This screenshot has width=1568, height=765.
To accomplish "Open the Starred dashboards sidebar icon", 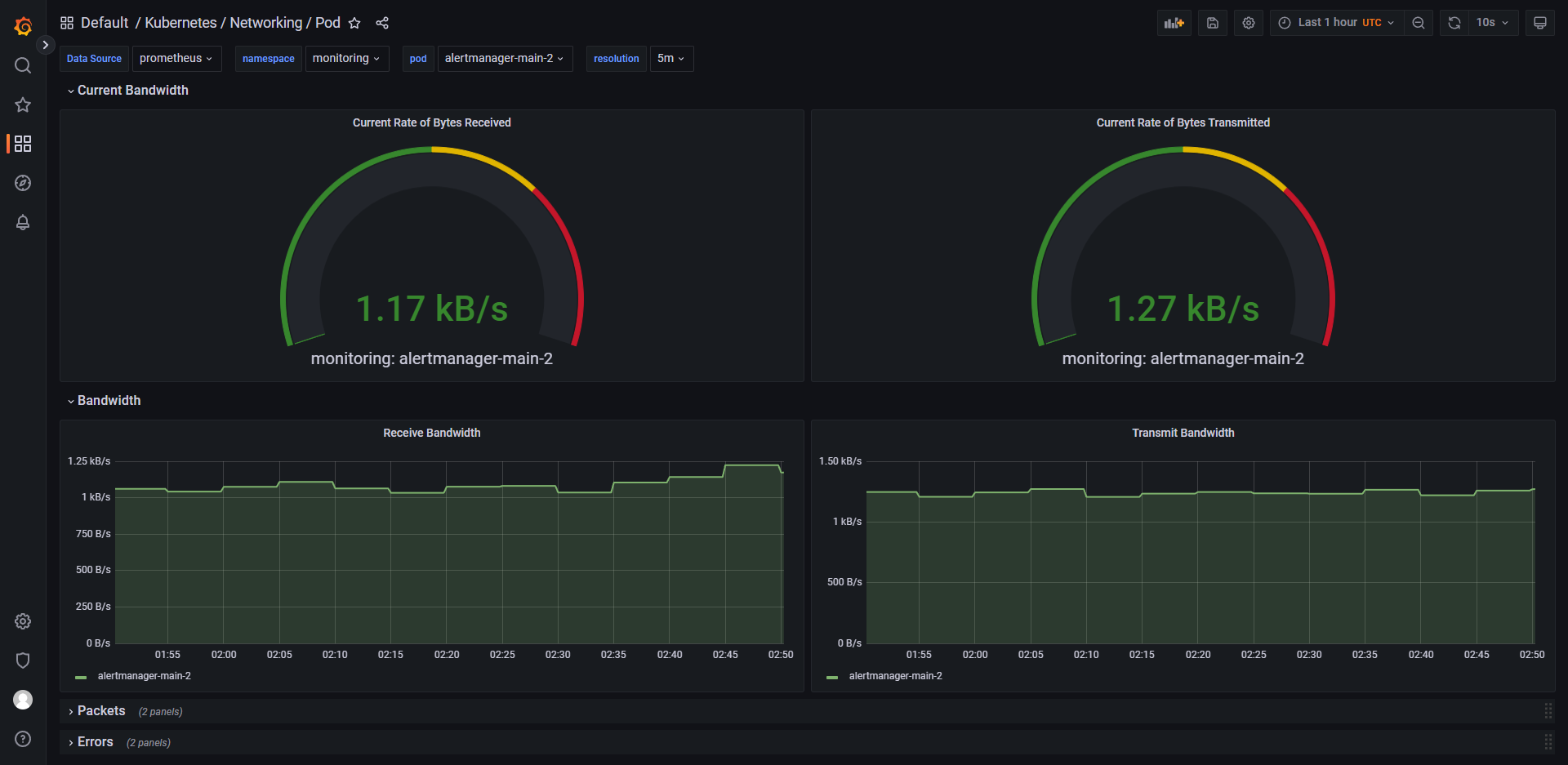I will (23, 105).
